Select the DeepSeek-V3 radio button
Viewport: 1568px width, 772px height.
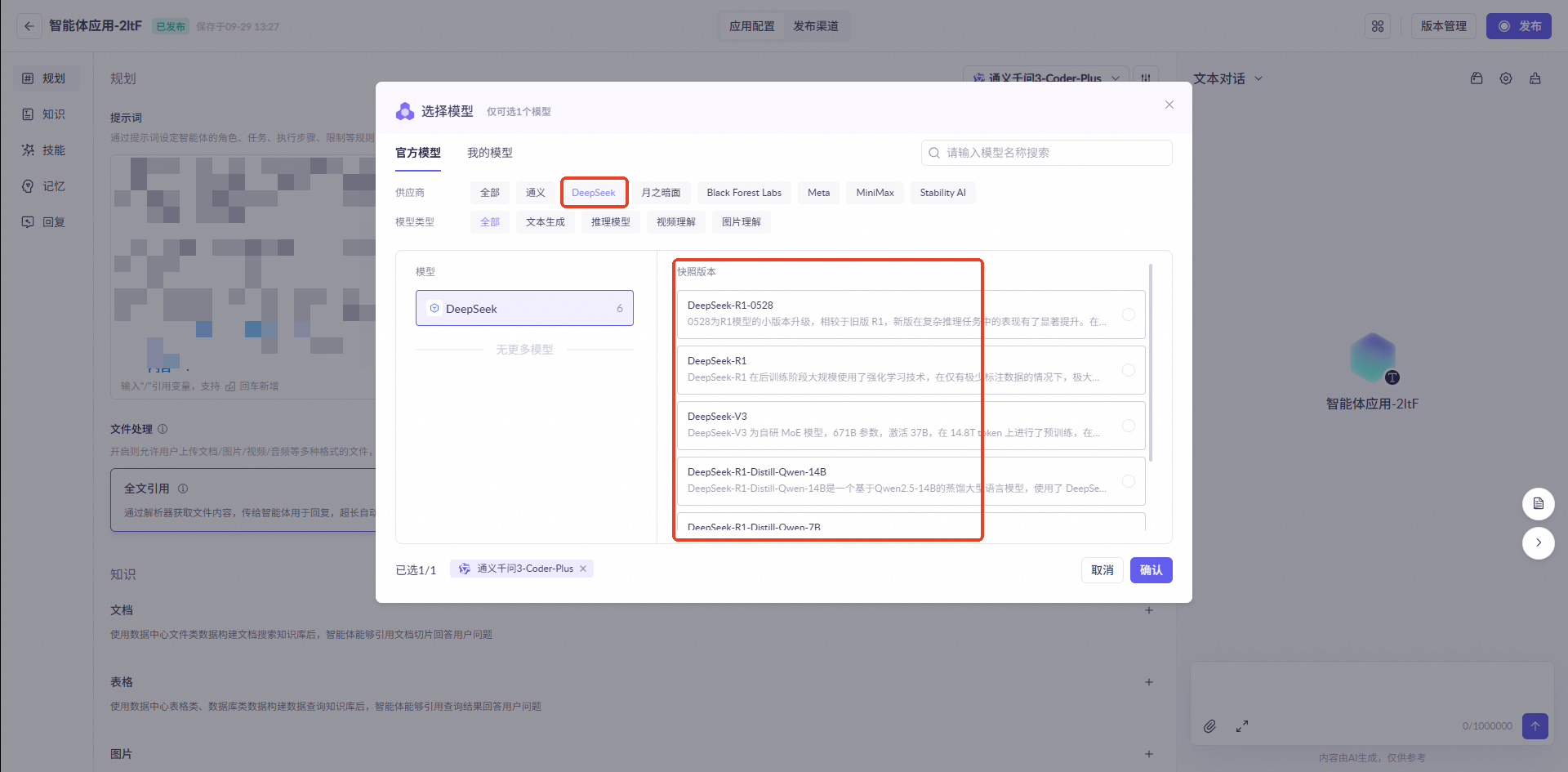coord(1129,426)
